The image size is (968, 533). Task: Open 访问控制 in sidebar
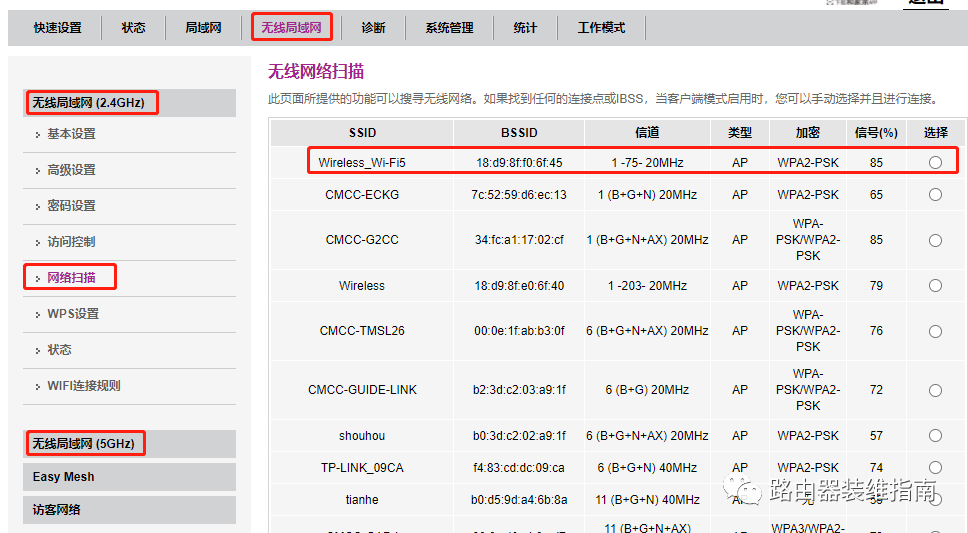(72, 241)
